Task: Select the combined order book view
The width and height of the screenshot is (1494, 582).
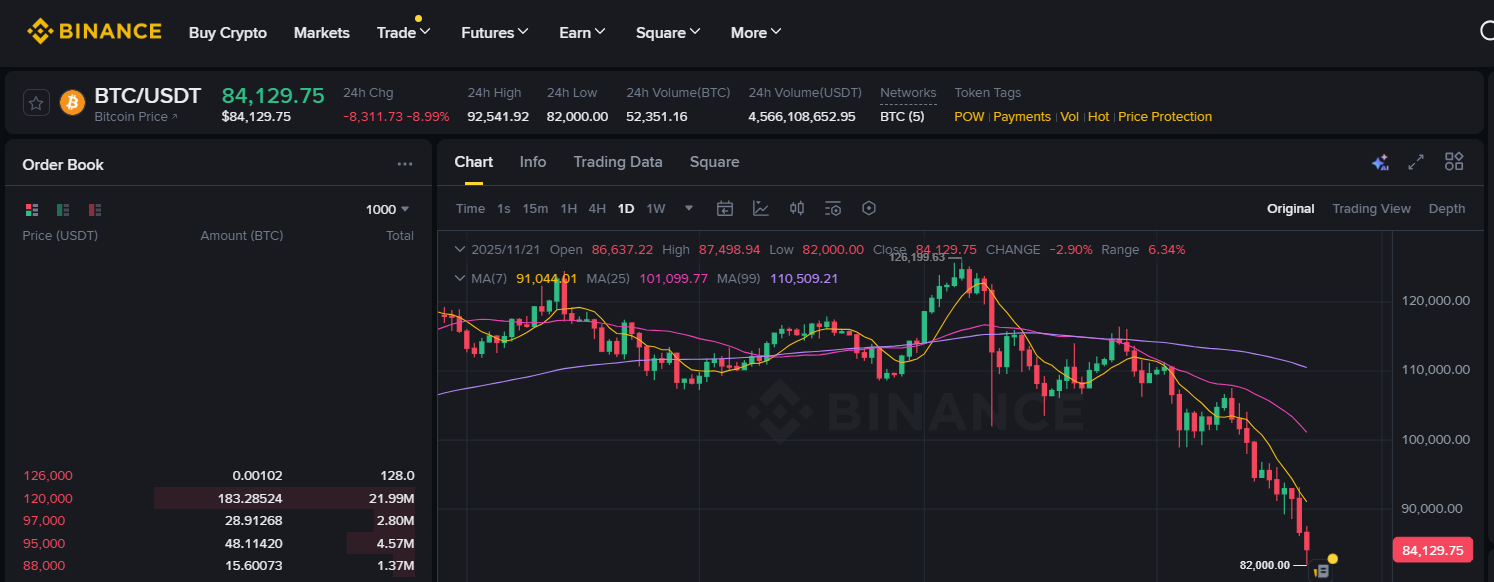Action: [31, 209]
